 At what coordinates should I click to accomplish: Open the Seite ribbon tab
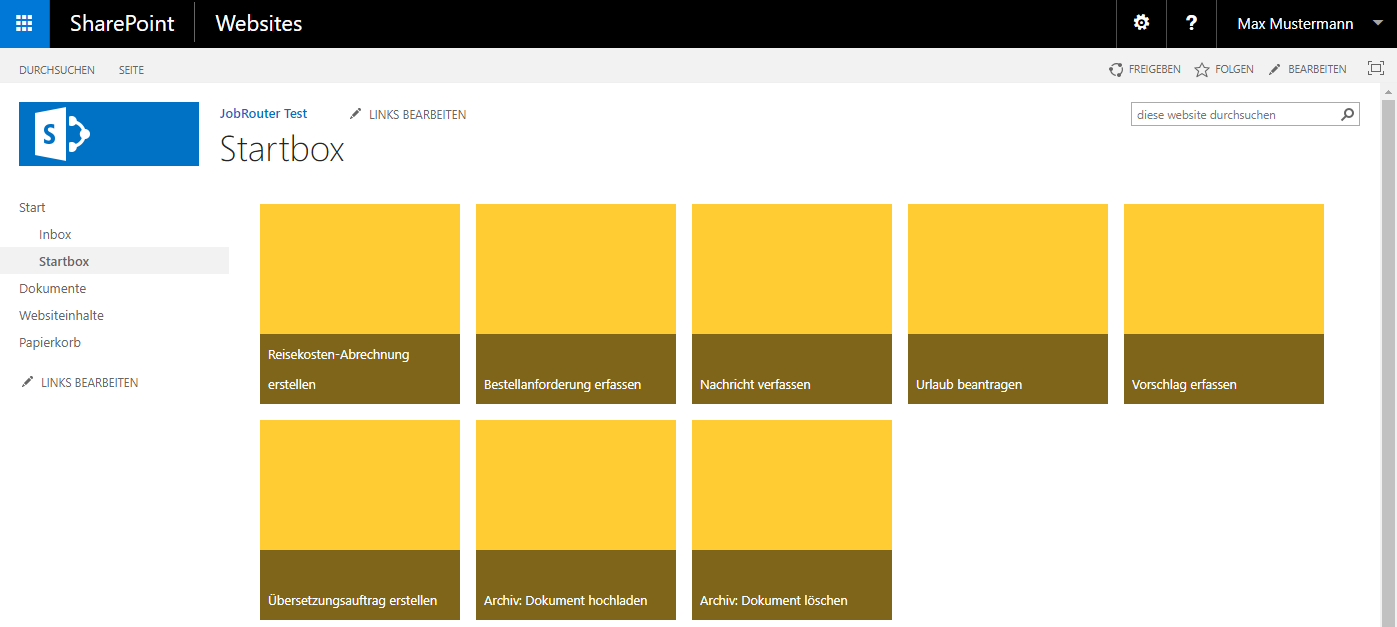click(131, 70)
